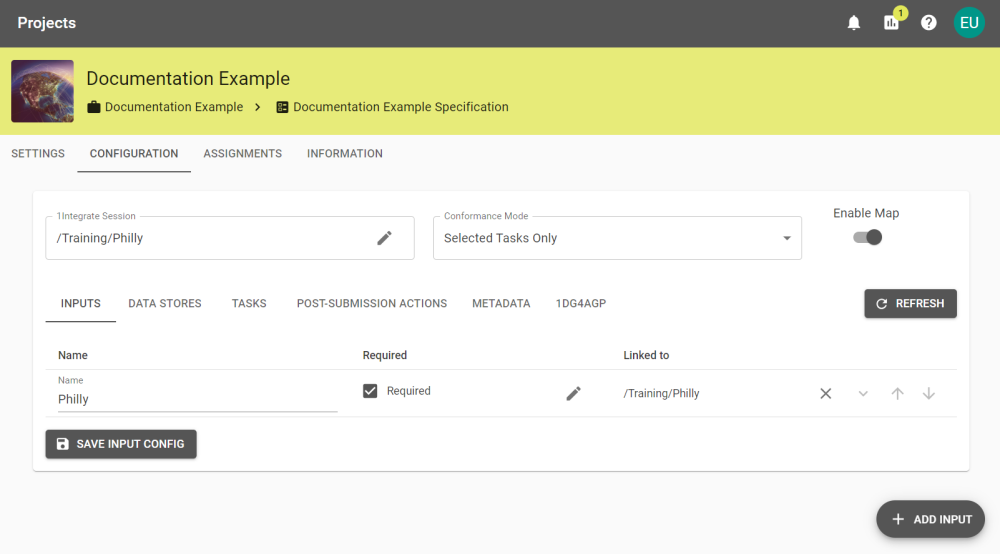Uncheck the Required checkbox for Philly
Viewport: 1000px width, 554px height.
click(370, 391)
